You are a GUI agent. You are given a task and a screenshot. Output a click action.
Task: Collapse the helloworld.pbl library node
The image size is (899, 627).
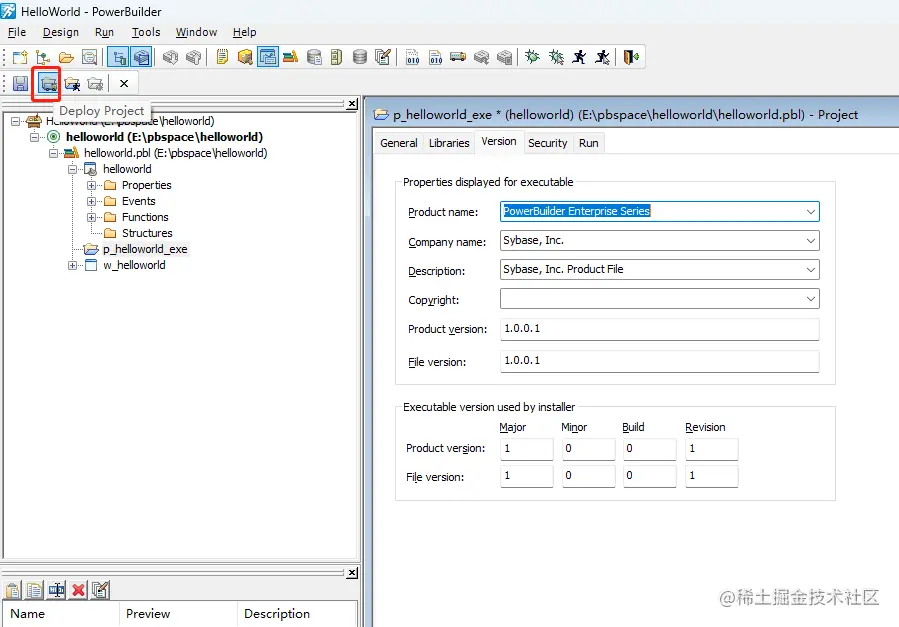click(x=53, y=153)
